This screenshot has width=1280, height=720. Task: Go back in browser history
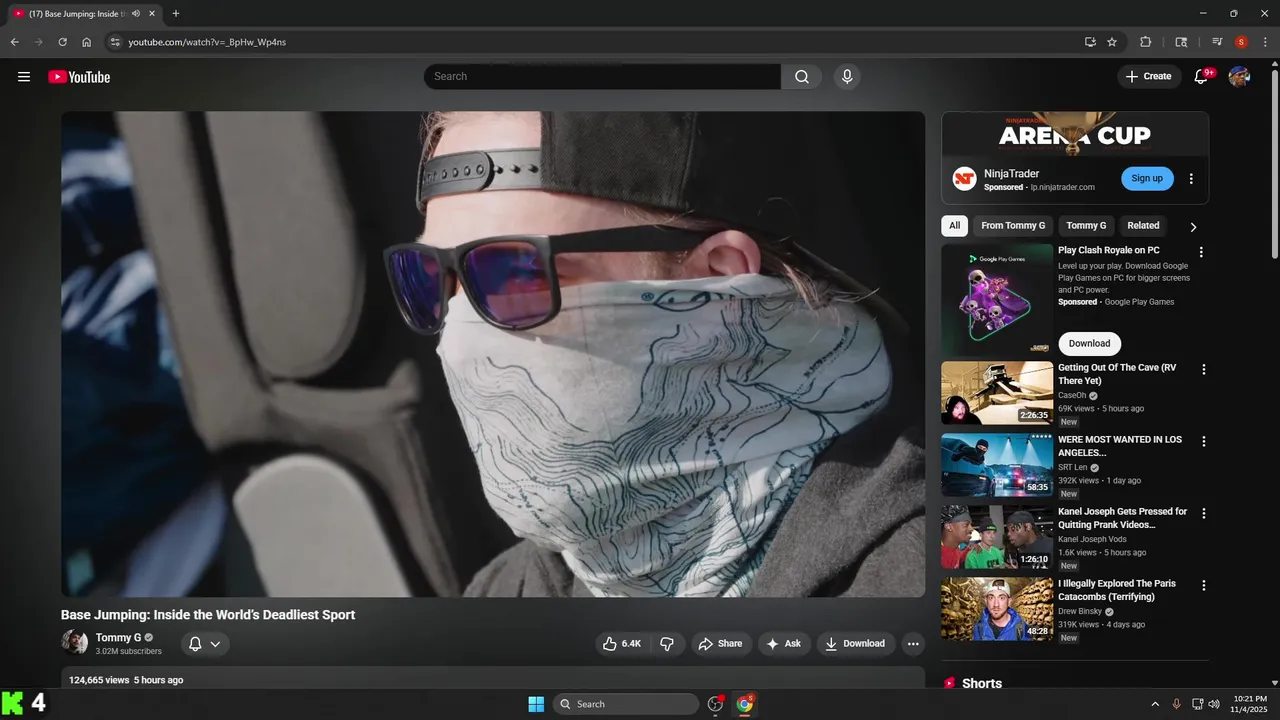pyautogui.click(x=14, y=42)
